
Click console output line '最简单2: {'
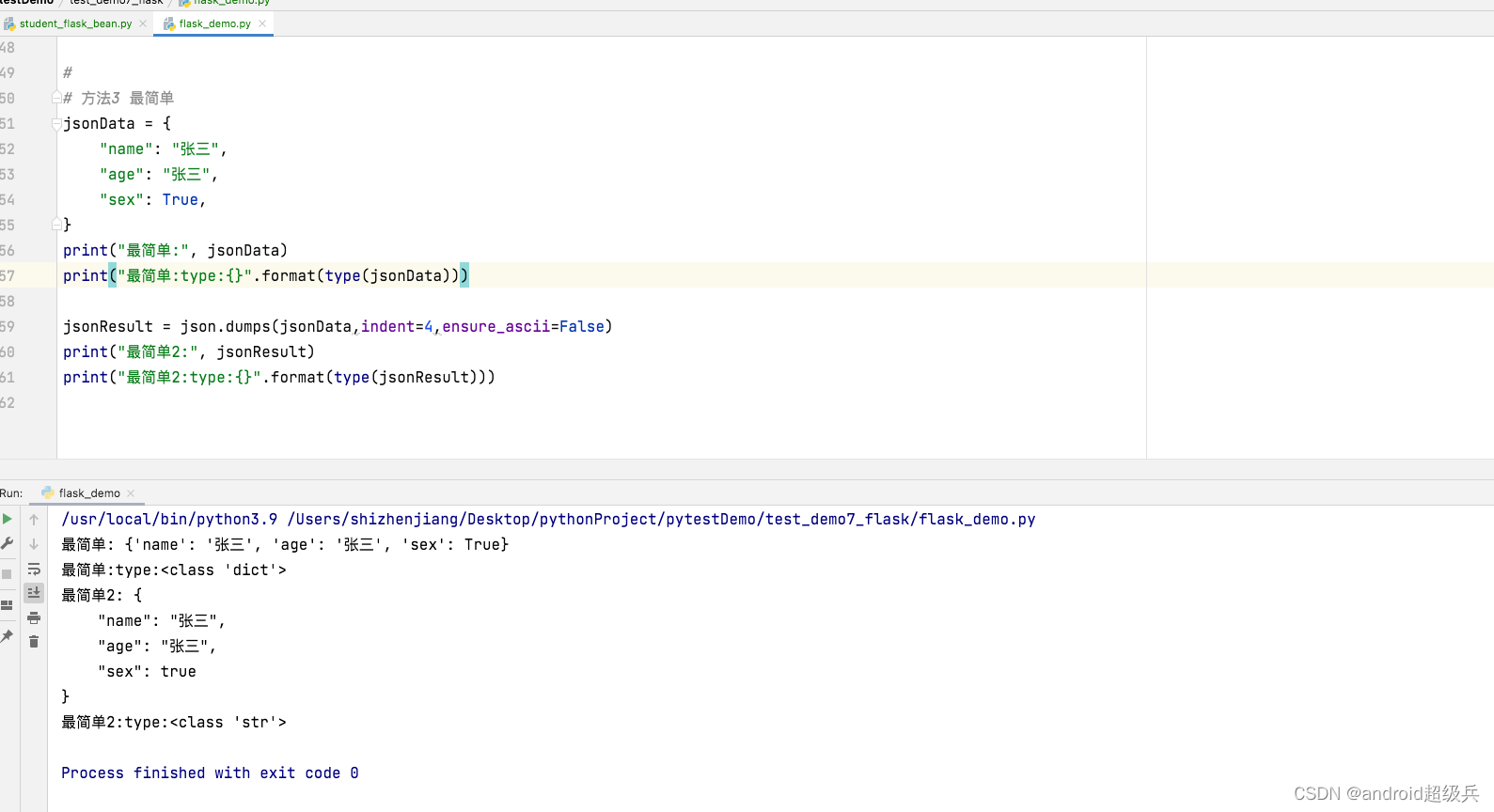coord(102,595)
